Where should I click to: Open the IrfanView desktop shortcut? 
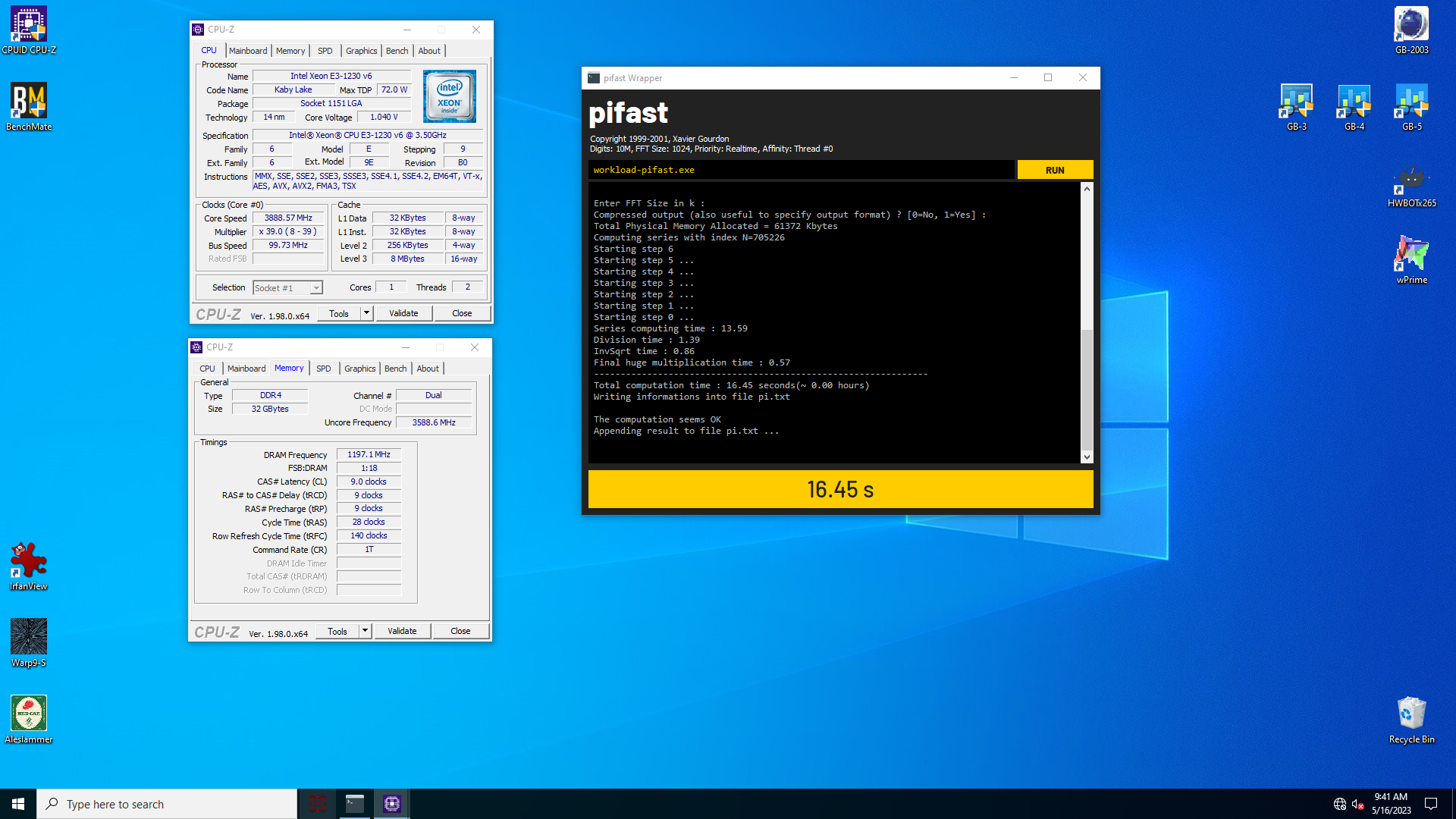click(x=29, y=566)
